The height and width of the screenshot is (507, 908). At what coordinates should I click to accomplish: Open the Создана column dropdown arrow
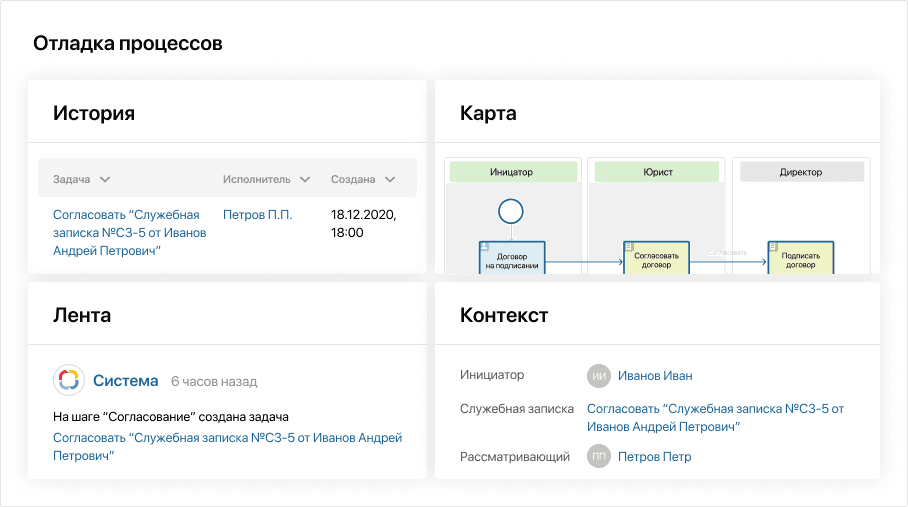(389, 180)
